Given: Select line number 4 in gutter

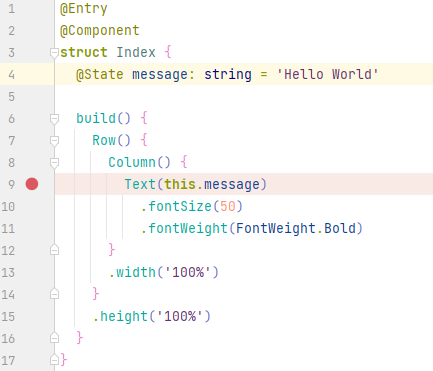Looking at the screenshot, I should click(12, 74).
